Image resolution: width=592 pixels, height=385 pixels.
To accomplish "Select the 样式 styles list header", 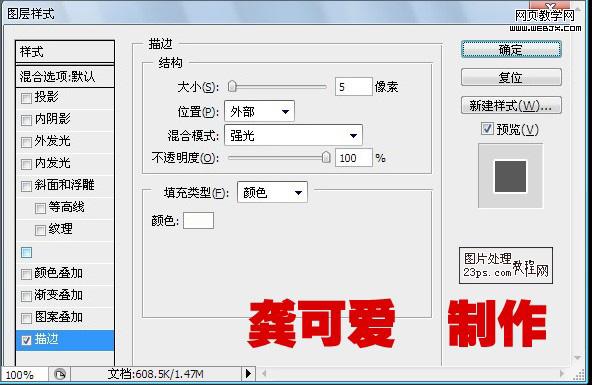I will tap(65, 52).
